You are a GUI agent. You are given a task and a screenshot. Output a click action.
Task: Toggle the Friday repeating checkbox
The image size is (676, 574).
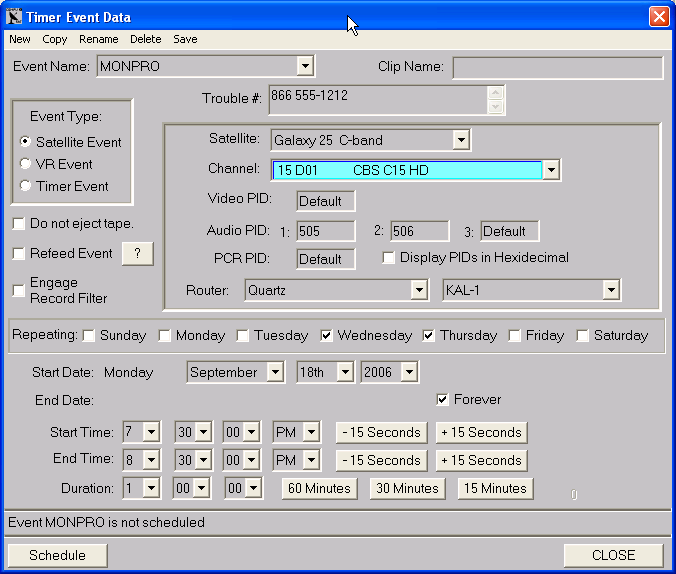pos(515,336)
